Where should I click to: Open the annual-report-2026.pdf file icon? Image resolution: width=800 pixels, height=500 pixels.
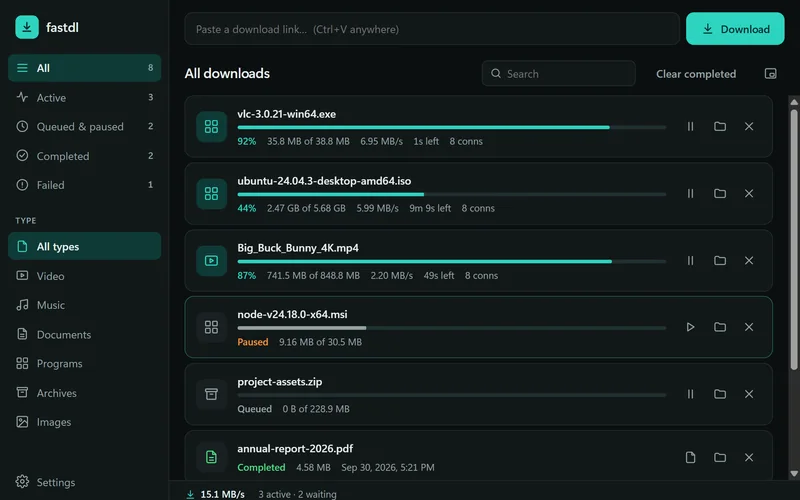pos(690,457)
